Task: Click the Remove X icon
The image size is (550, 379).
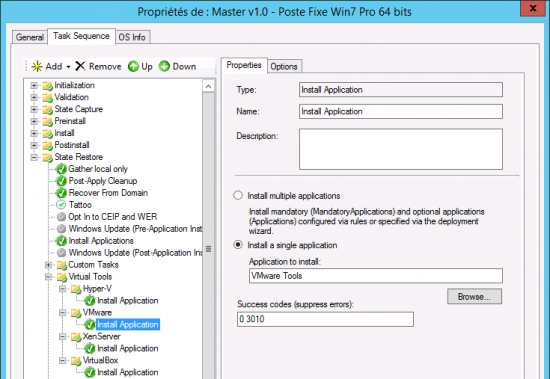Action: click(x=80, y=66)
